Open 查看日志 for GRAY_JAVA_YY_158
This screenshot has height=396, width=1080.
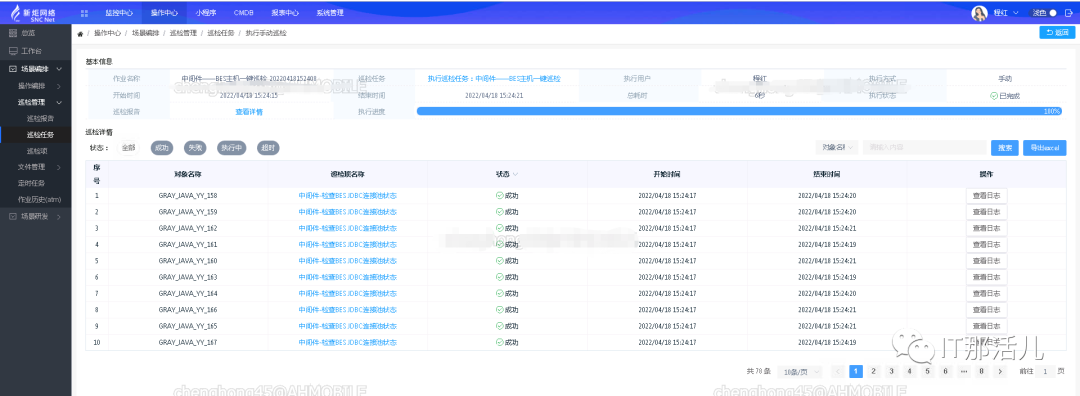[x=986, y=195]
